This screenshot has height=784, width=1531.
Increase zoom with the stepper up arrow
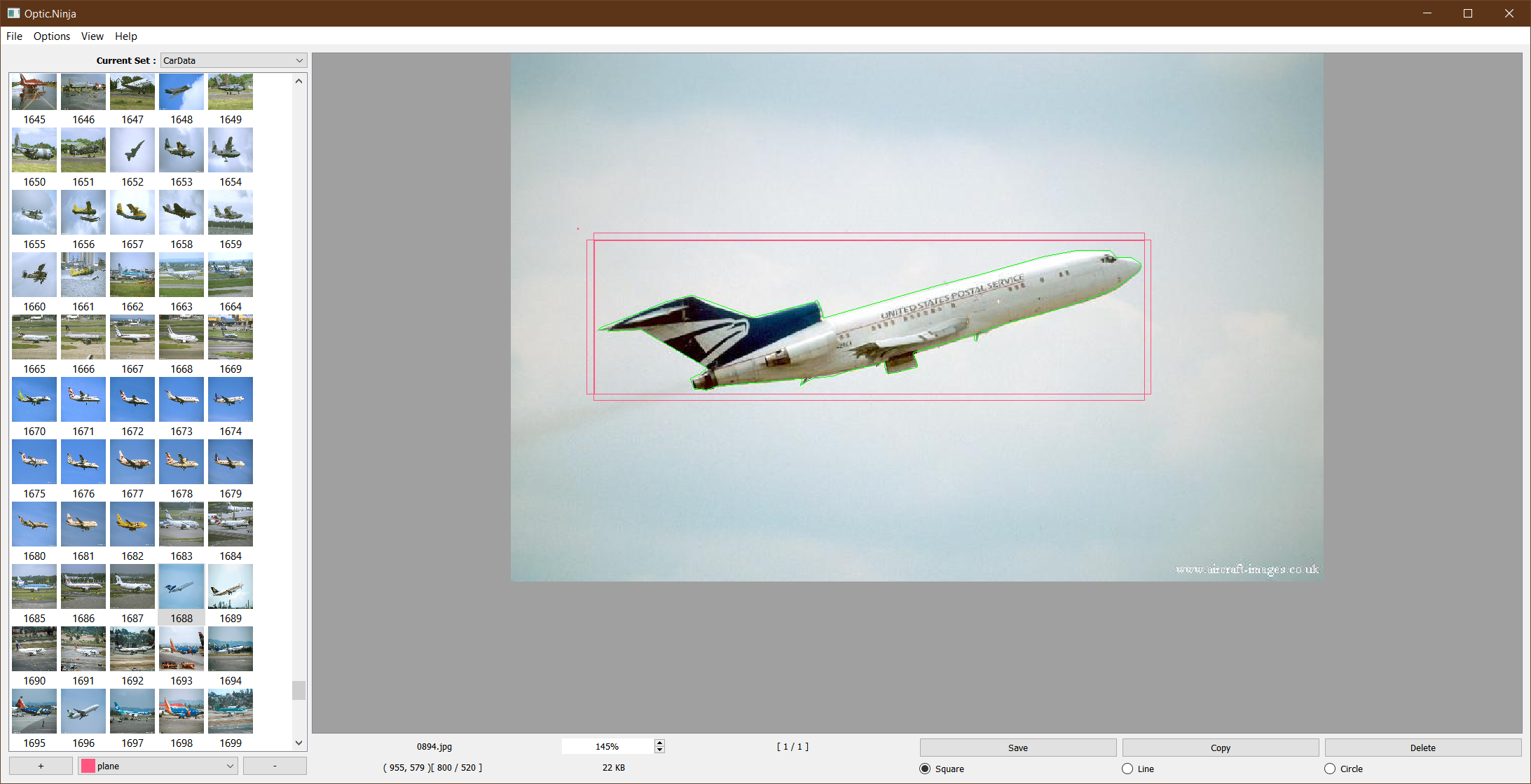pos(659,743)
